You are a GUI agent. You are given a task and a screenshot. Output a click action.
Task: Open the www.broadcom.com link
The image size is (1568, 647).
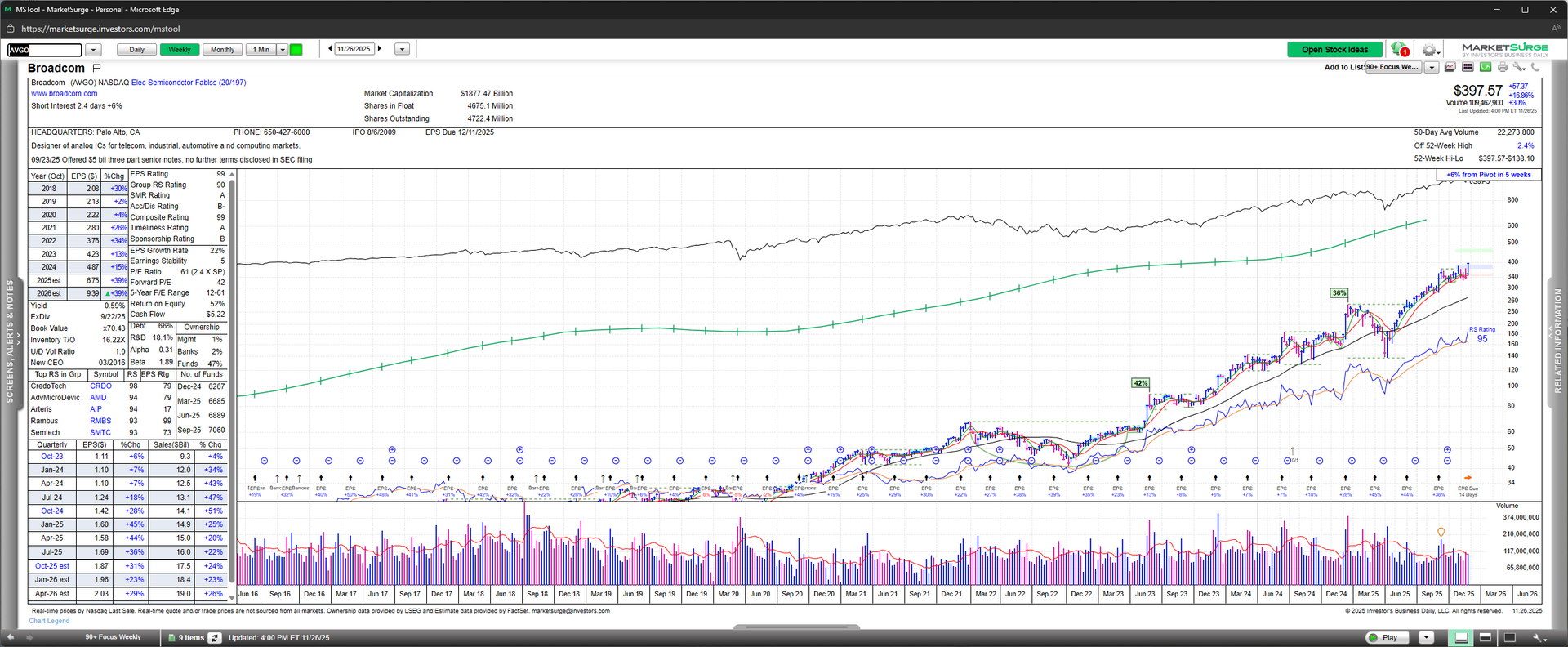point(64,94)
